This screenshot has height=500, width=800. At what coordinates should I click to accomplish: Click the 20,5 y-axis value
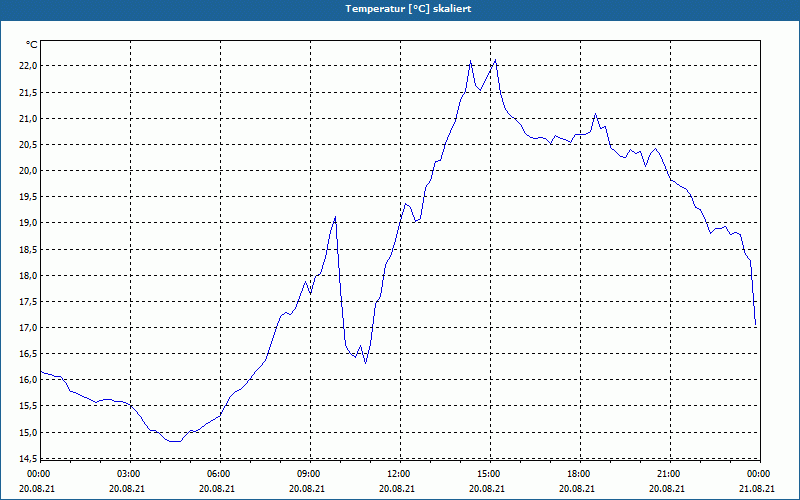click(x=27, y=144)
